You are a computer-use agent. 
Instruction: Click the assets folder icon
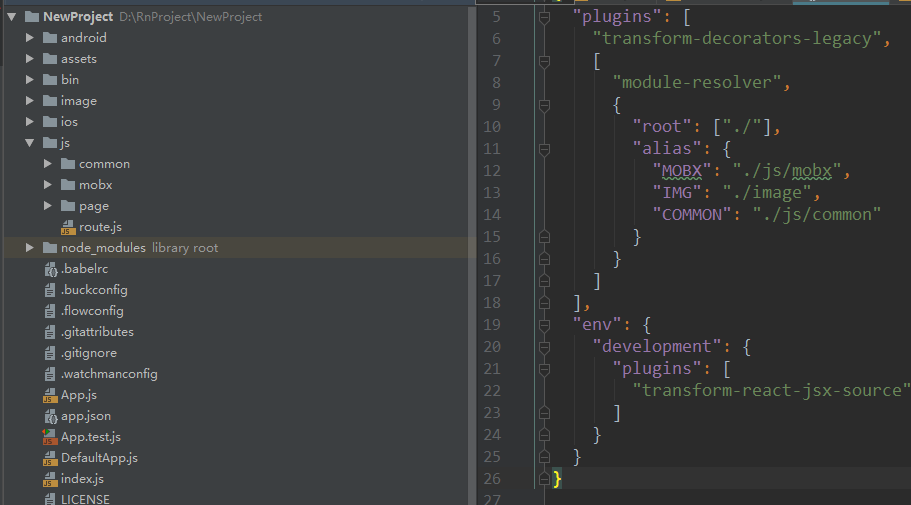tap(50, 59)
